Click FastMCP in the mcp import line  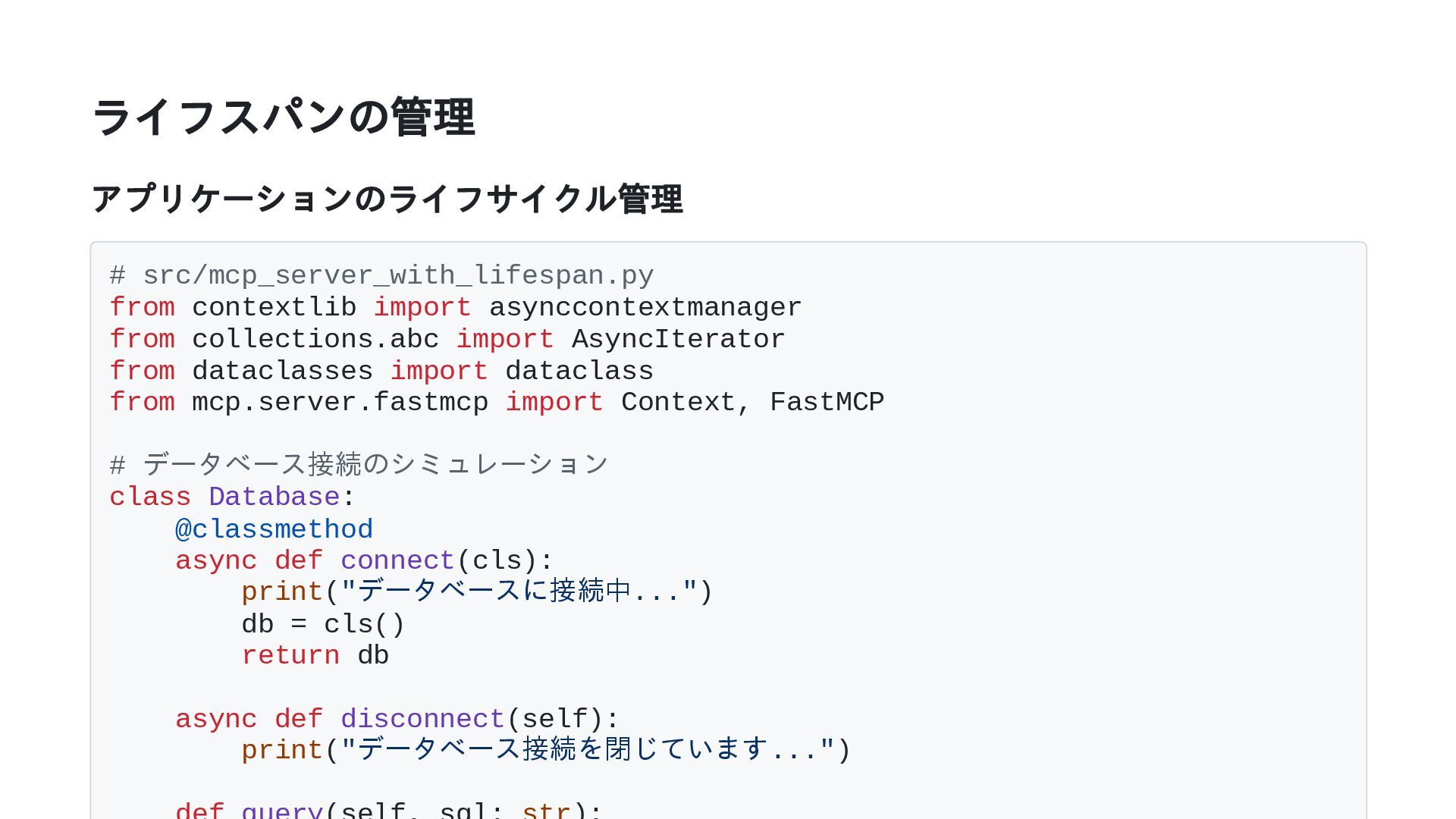(x=827, y=402)
